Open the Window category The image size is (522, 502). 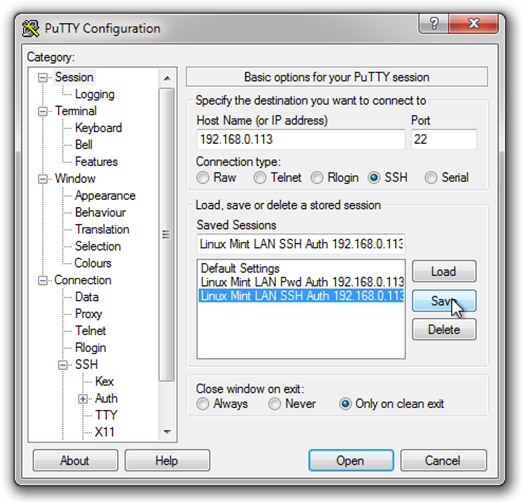pyautogui.click(x=75, y=179)
